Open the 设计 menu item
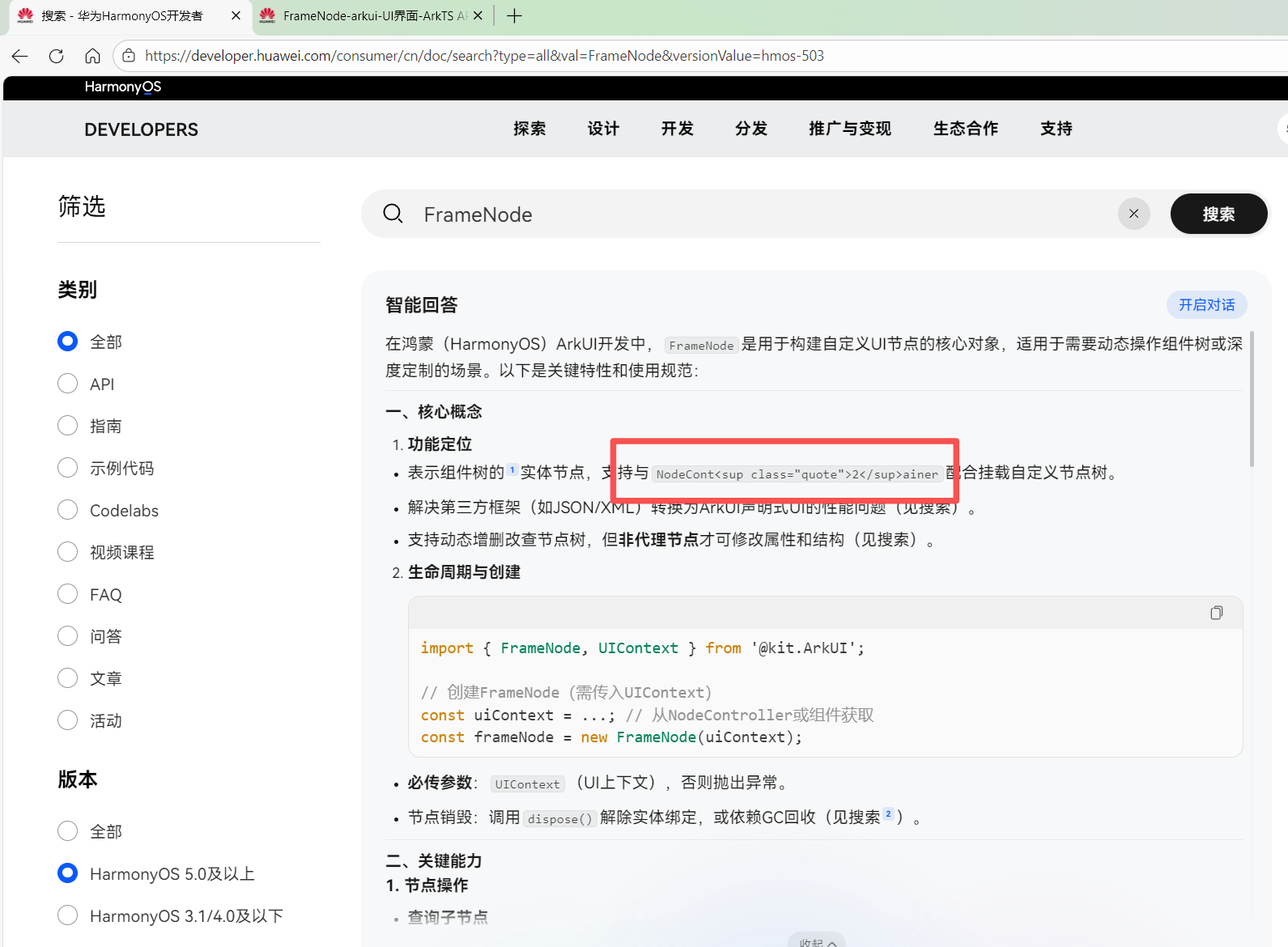This screenshot has width=1288, height=947. tap(603, 129)
